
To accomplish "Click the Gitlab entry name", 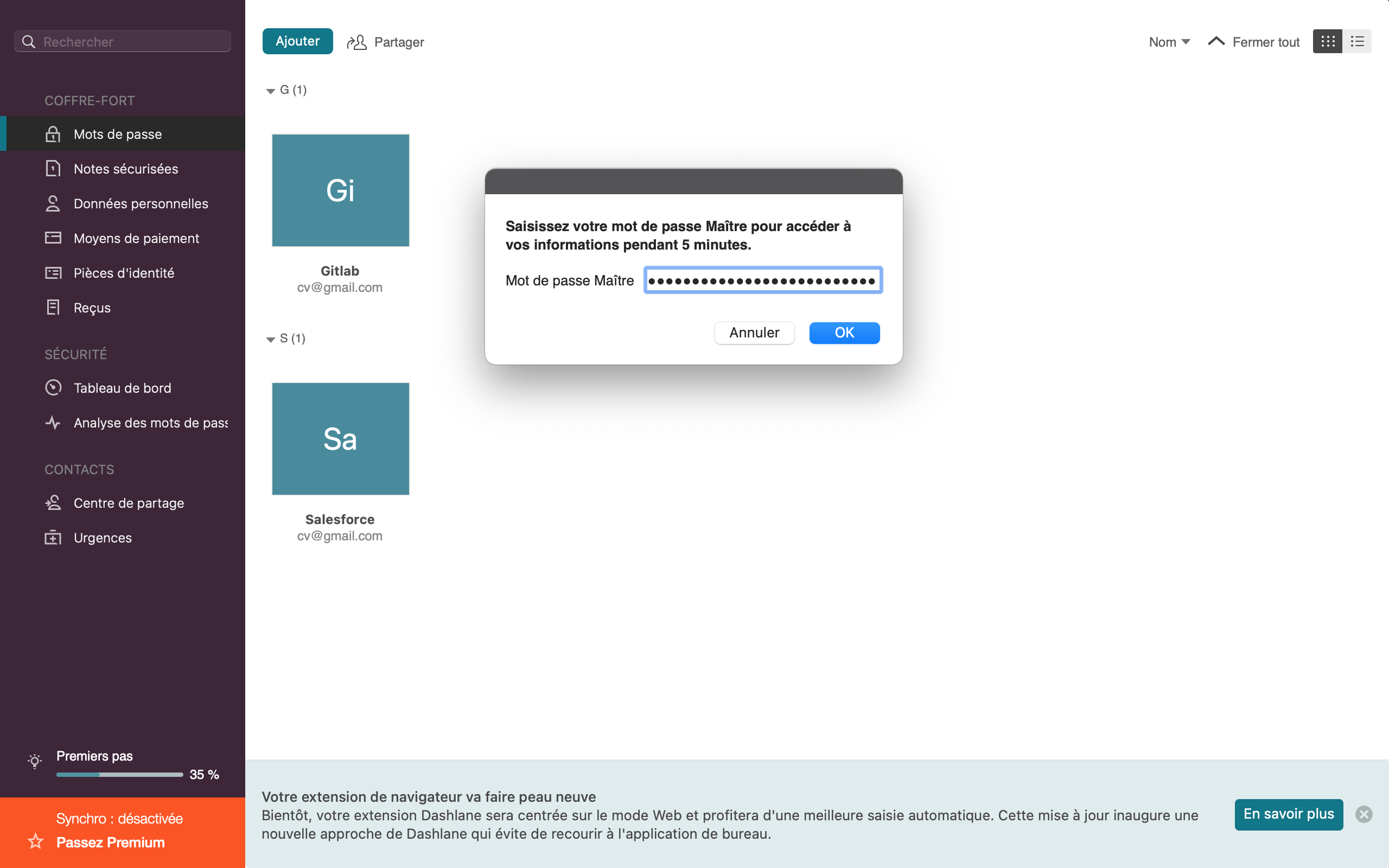I will pyautogui.click(x=340, y=270).
